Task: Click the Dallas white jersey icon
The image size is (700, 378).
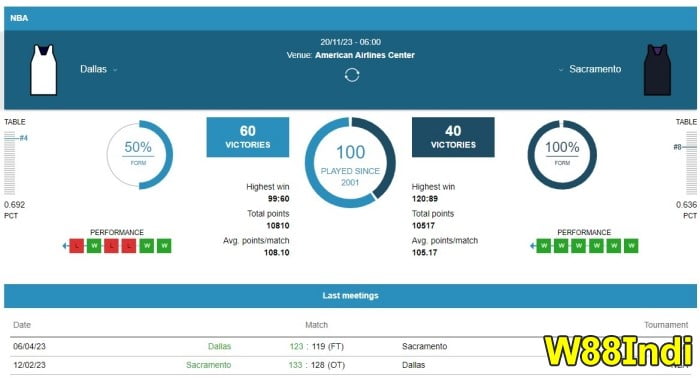Action: 43,70
